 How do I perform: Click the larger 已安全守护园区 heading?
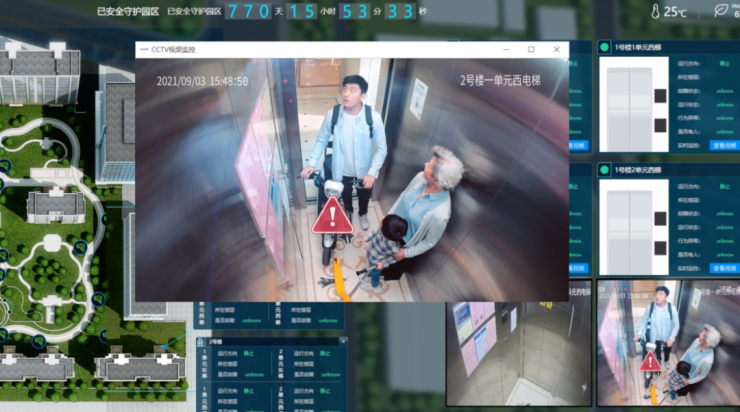(x=128, y=11)
